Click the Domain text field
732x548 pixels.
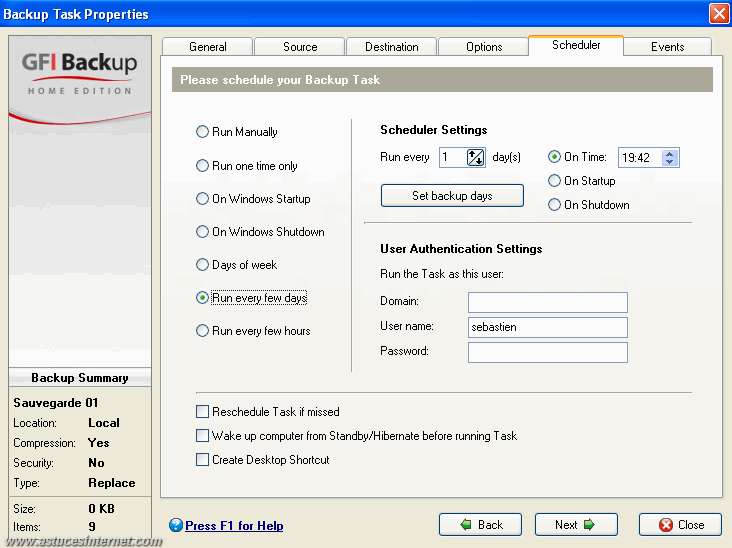[x=548, y=302]
